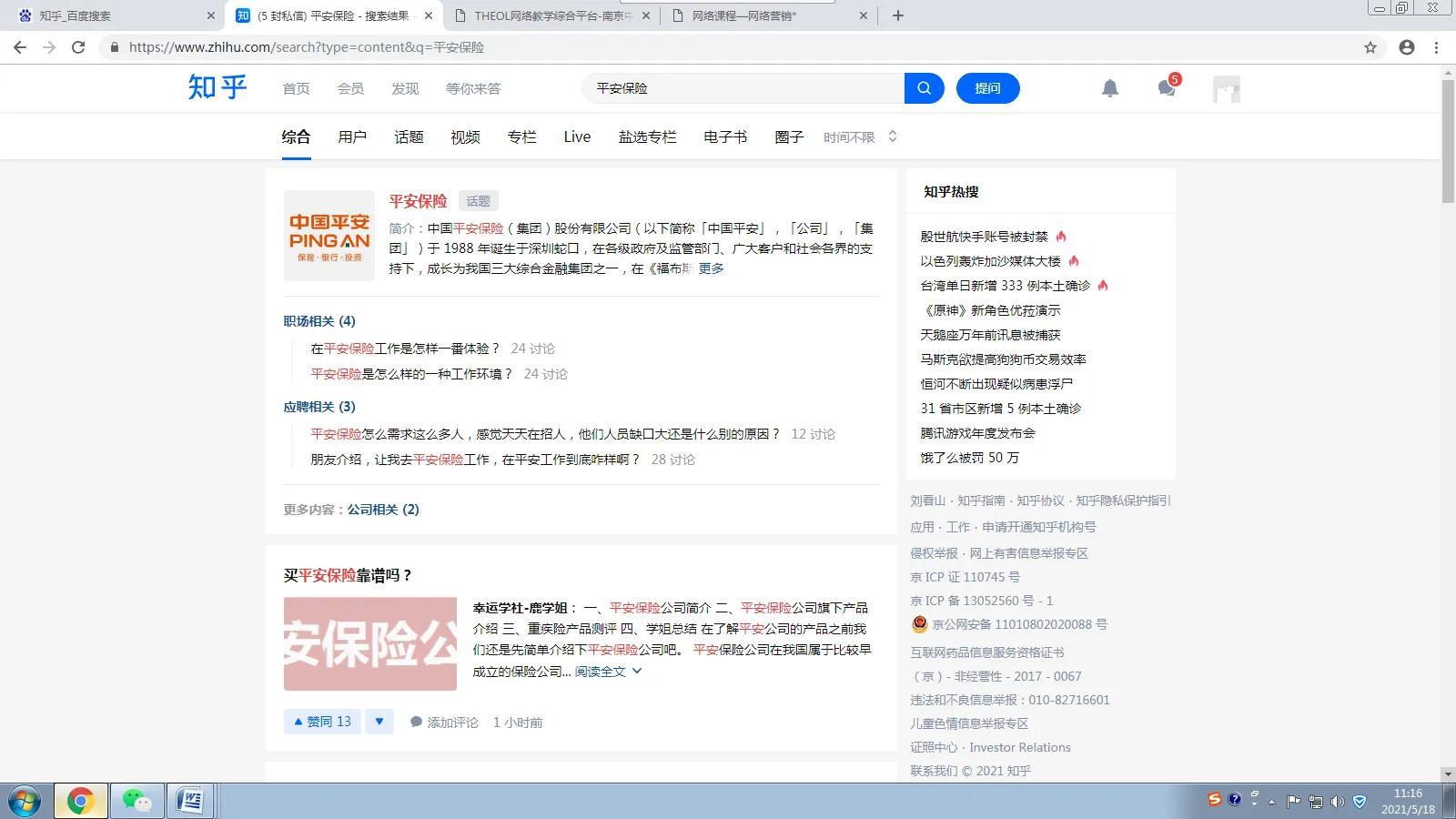Open the 买平安保险靠谱吗 question title
The image size is (1456, 819).
point(348,575)
